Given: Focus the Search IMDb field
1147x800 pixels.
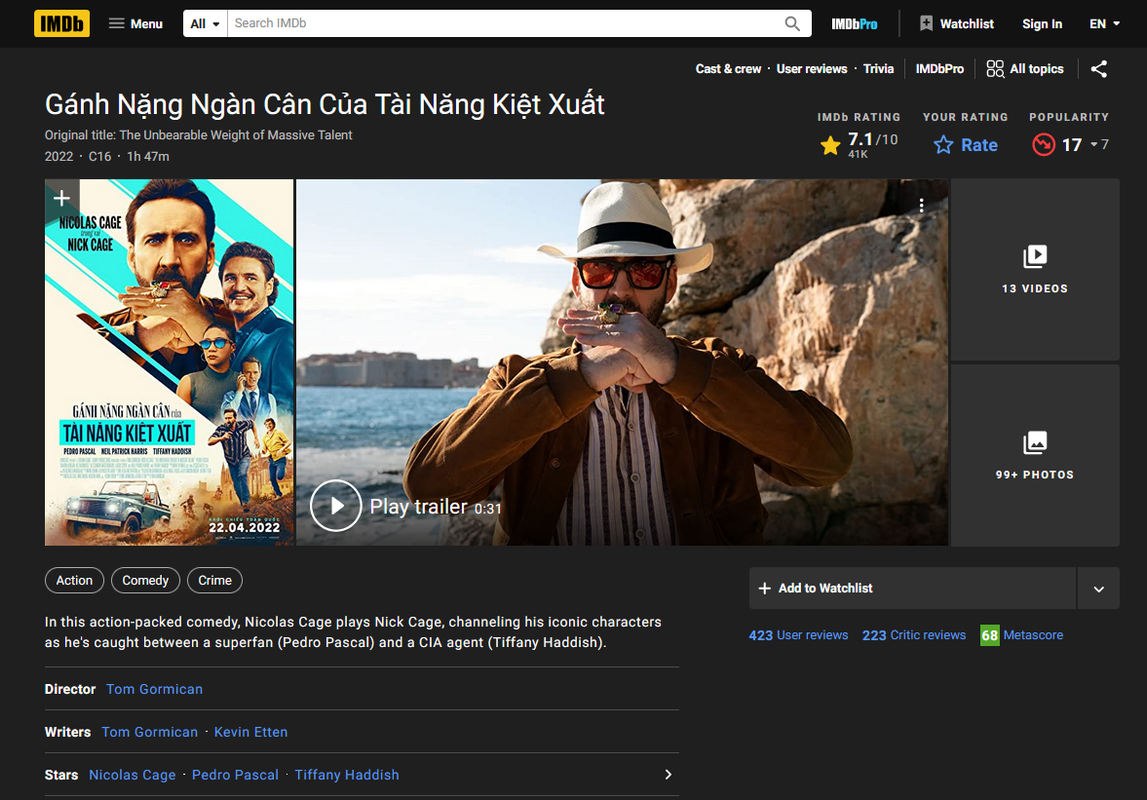Looking at the screenshot, I should click(505, 23).
